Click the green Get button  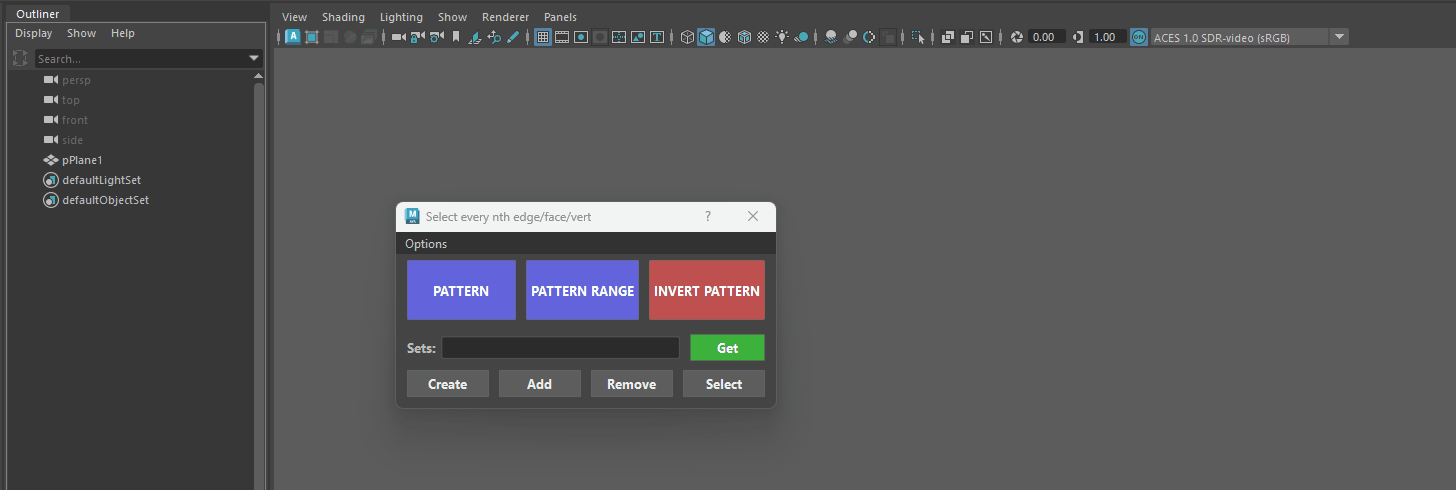(x=727, y=348)
